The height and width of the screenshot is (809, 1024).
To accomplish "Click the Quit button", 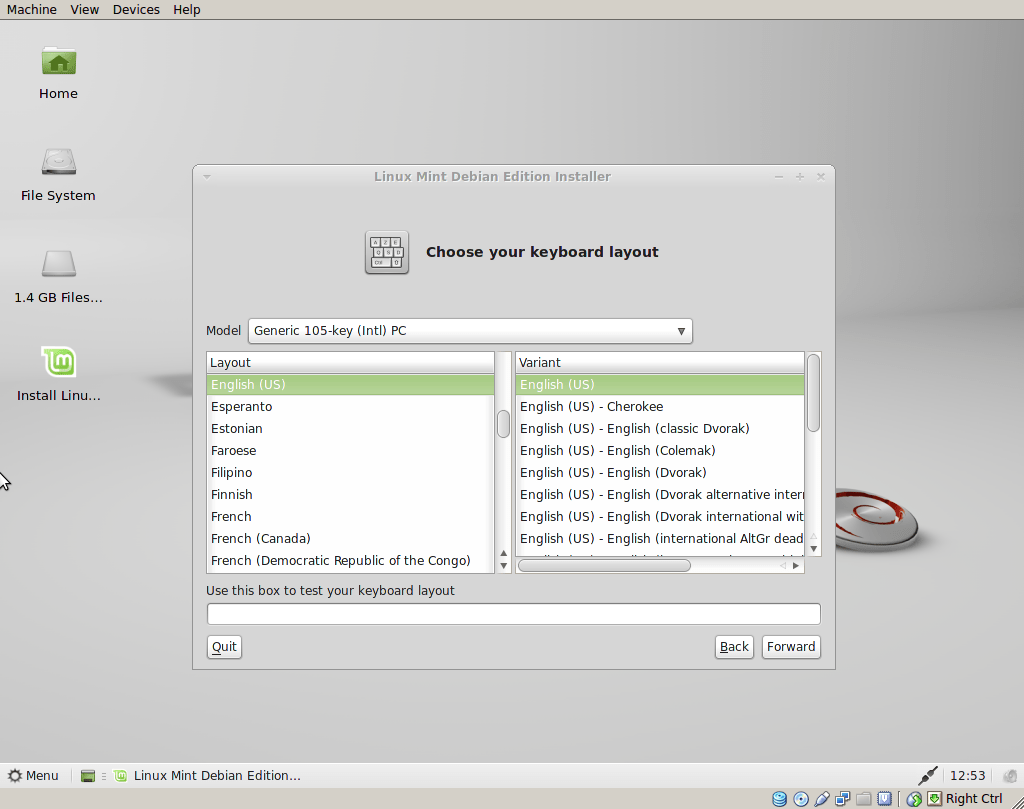I will click(224, 646).
